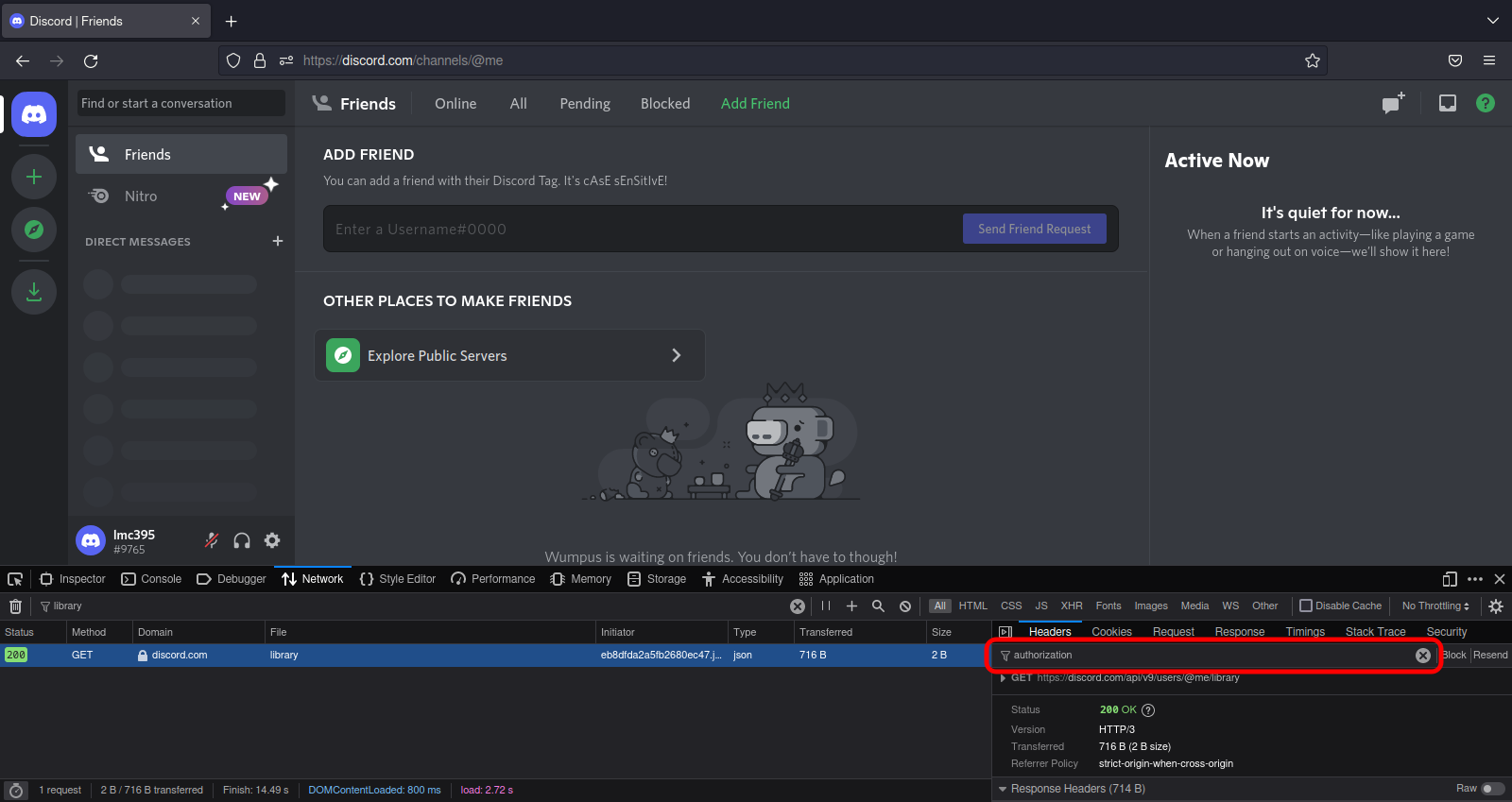1512x802 pixels.
Task: Click Send Friend Request button
Action: tap(1035, 229)
